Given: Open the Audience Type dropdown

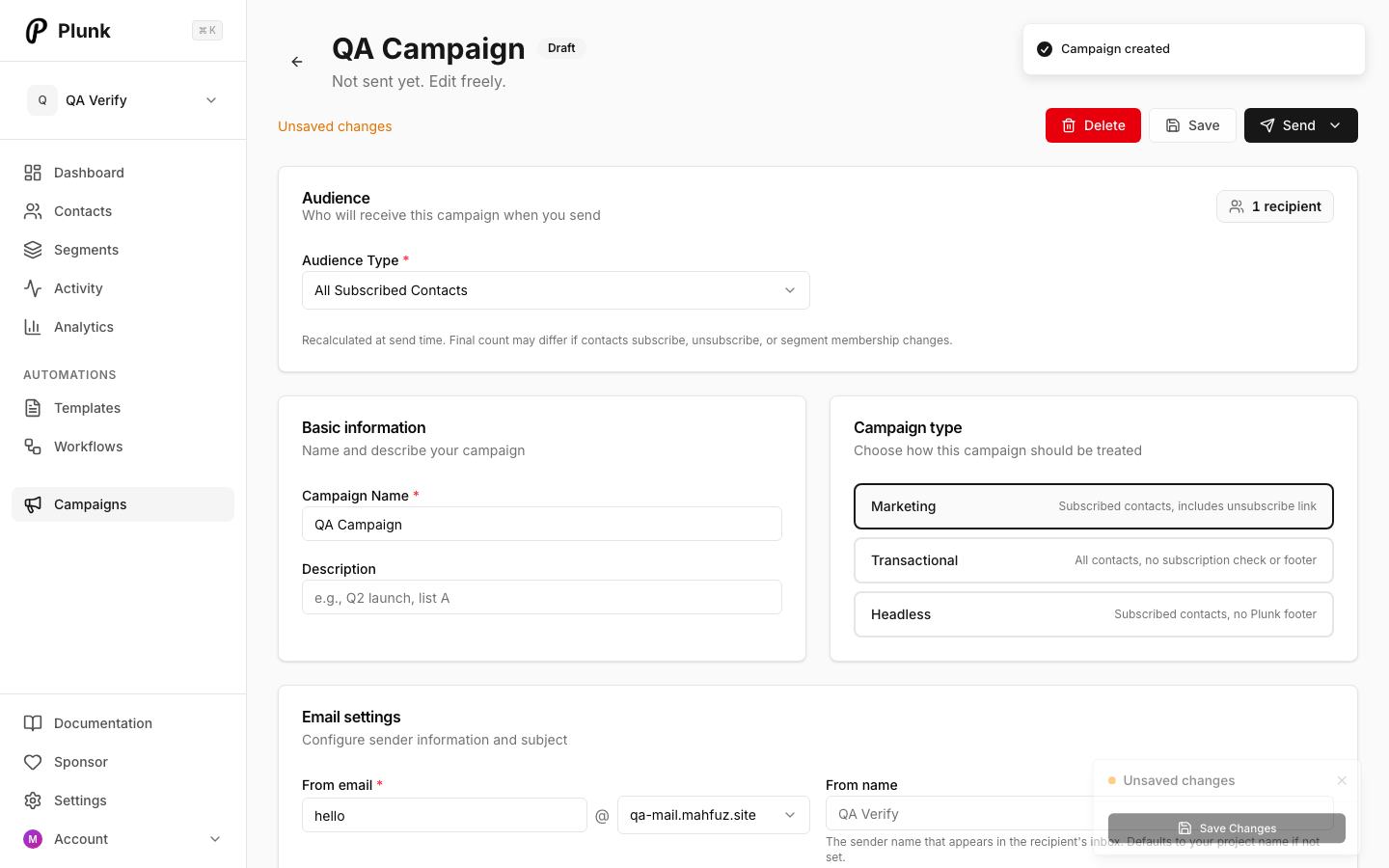Looking at the screenshot, I should click(556, 290).
